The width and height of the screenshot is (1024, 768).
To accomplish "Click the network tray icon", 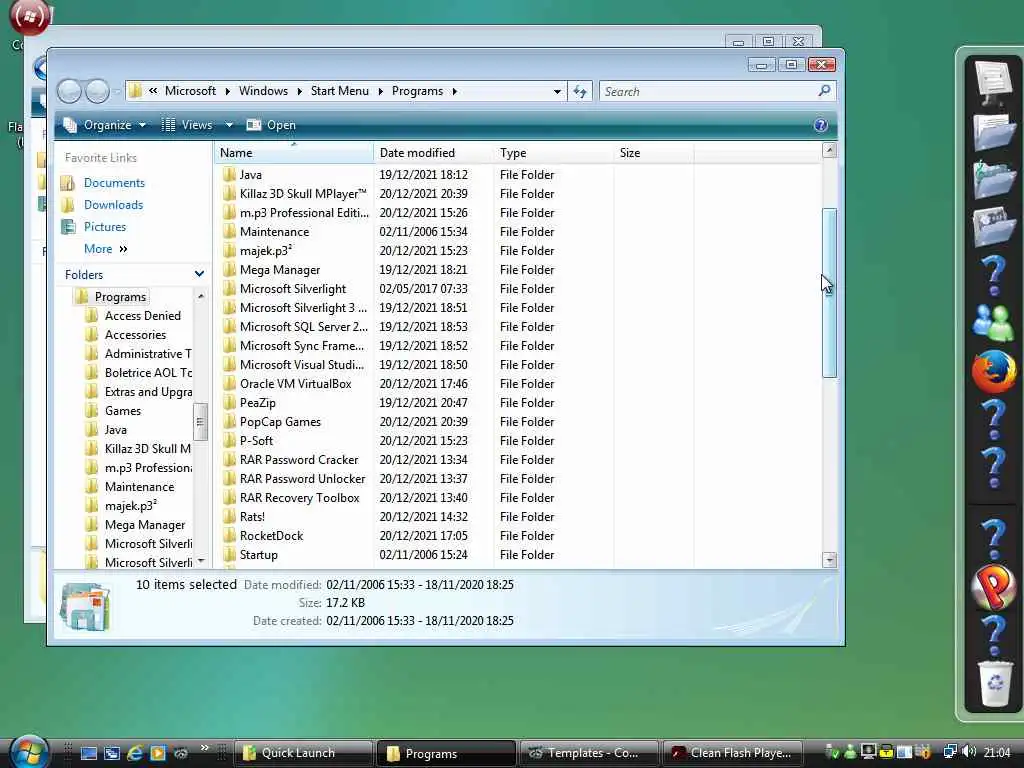I will point(951,752).
